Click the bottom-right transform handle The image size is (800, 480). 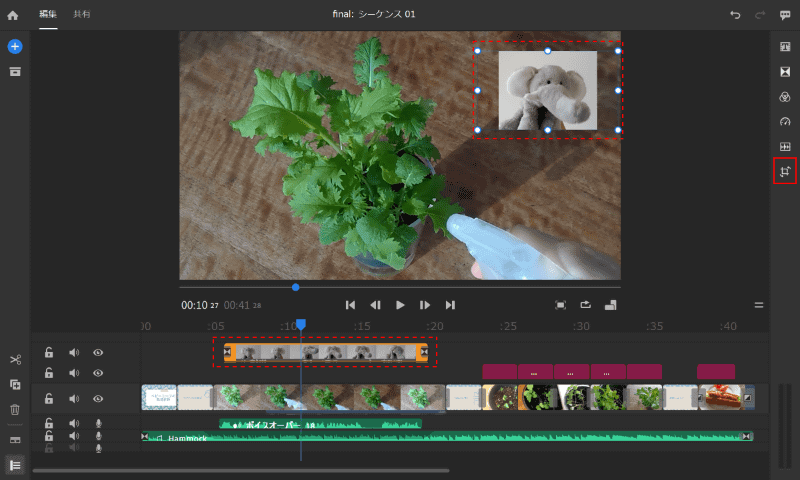click(618, 130)
